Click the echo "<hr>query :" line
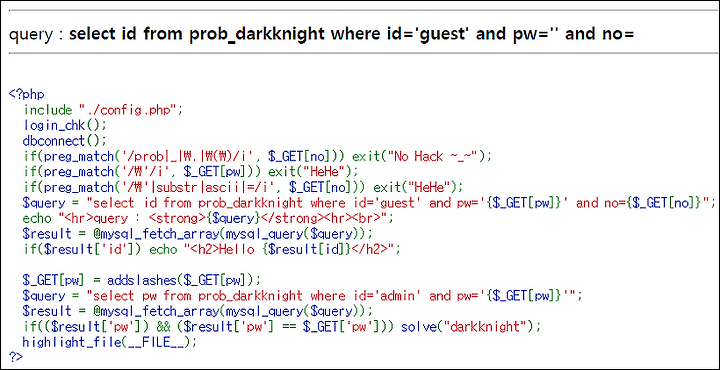 208,218
